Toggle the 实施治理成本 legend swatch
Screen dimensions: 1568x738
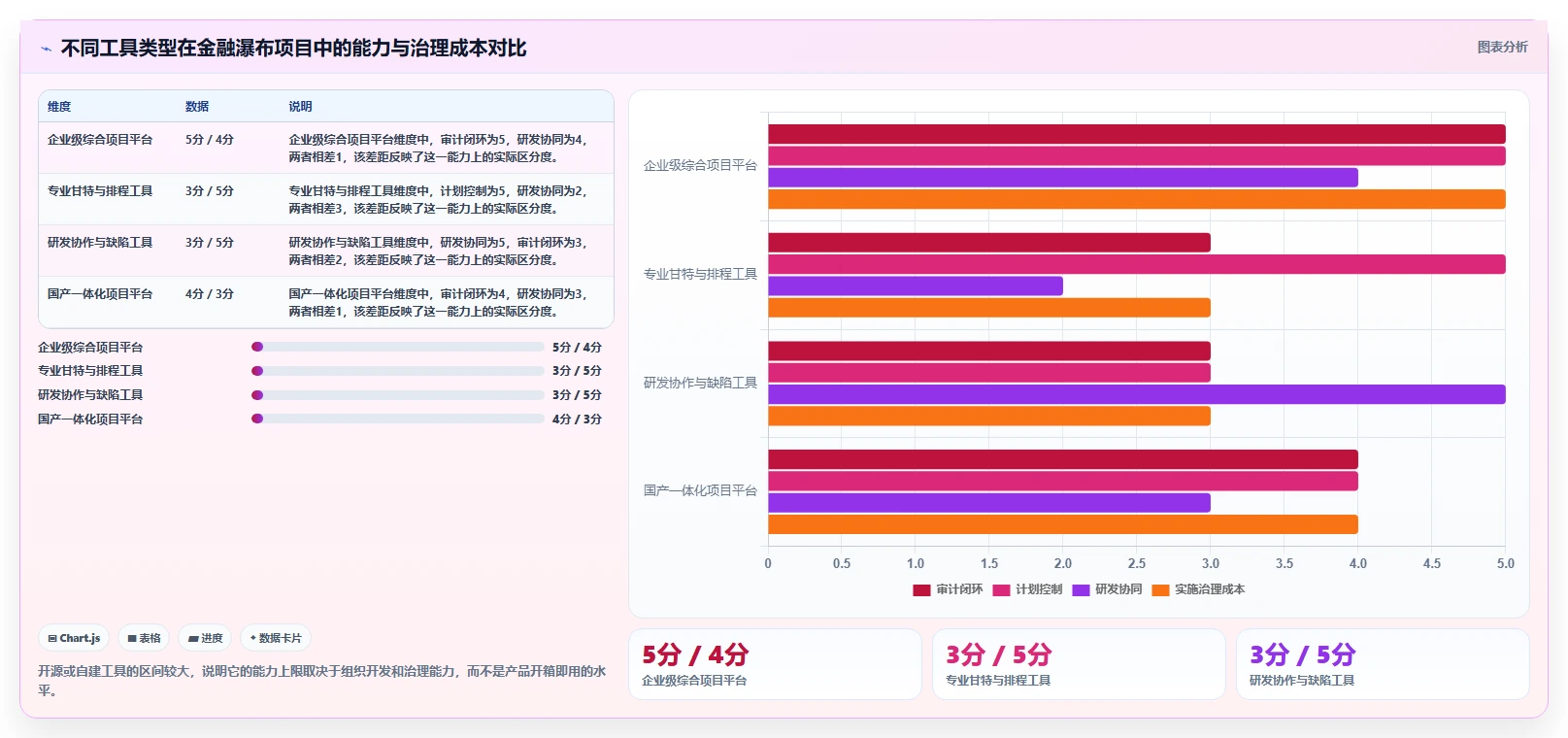coord(1160,589)
